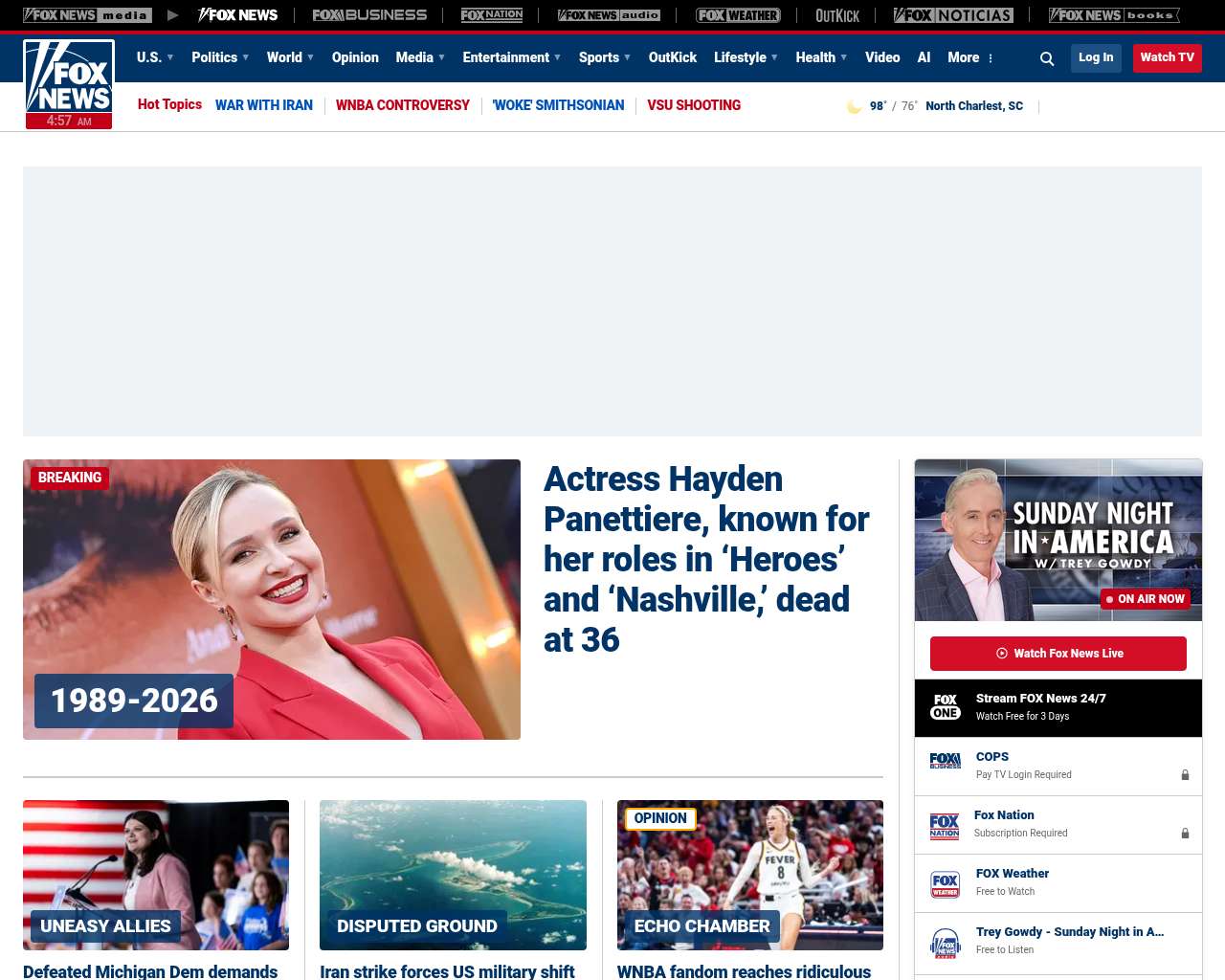This screenshot has height=980, width=1225.
Task: Click the Fox Business icon beside COPS
Action: 946,761
